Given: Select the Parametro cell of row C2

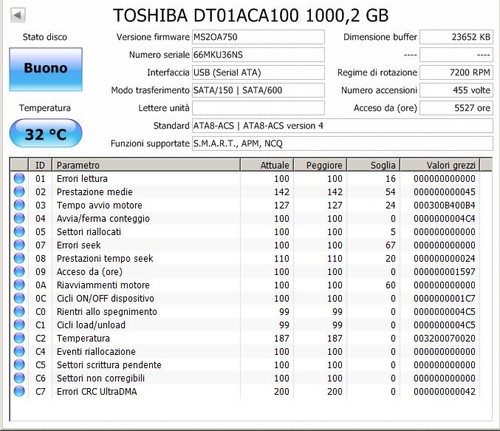Looking at the screenshot, I should point(83,338).
